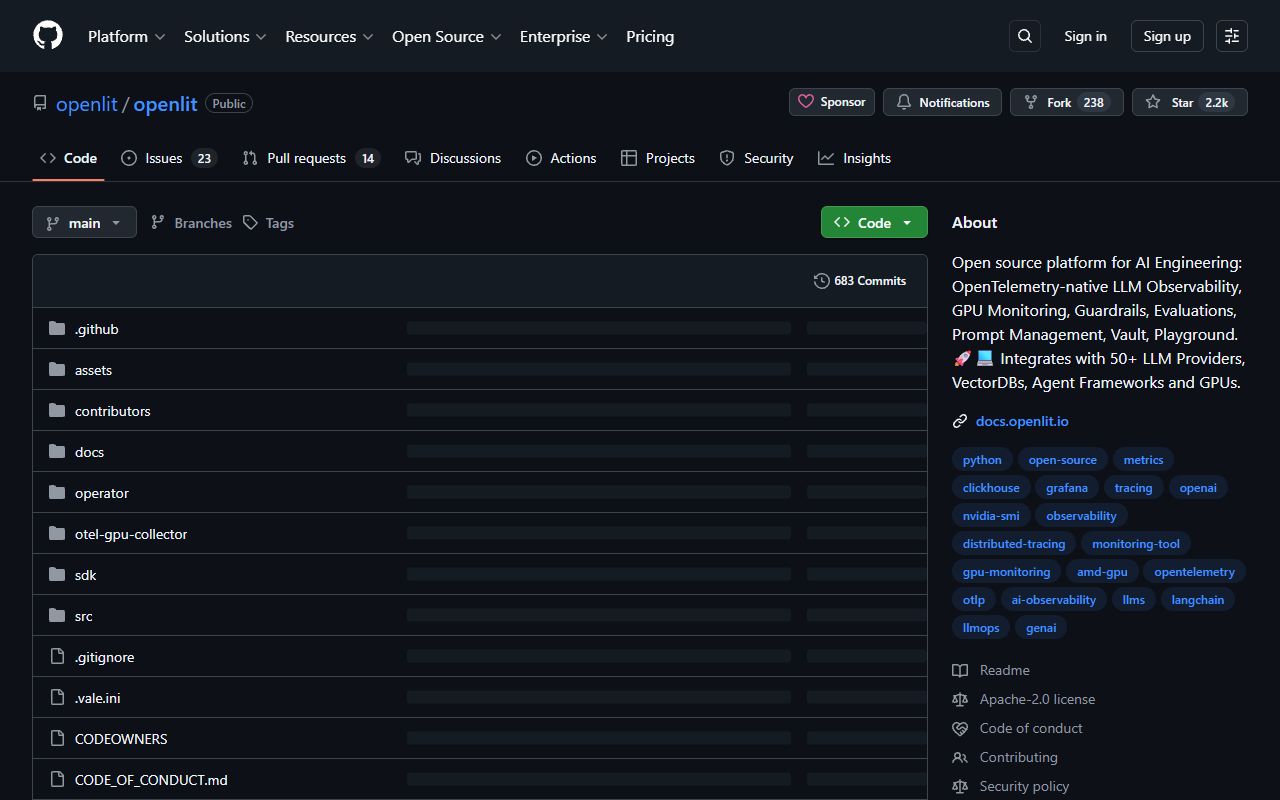Expand the green Code button dropdown
The width and height of the screenshot is (1280, 800).
click(x=906, y=222)
